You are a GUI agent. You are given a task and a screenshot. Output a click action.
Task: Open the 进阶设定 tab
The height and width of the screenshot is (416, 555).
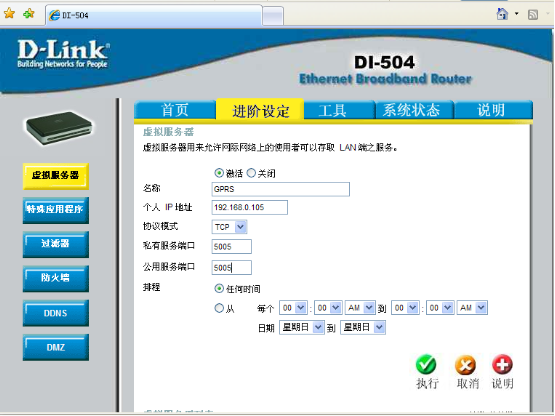[260, 111]
